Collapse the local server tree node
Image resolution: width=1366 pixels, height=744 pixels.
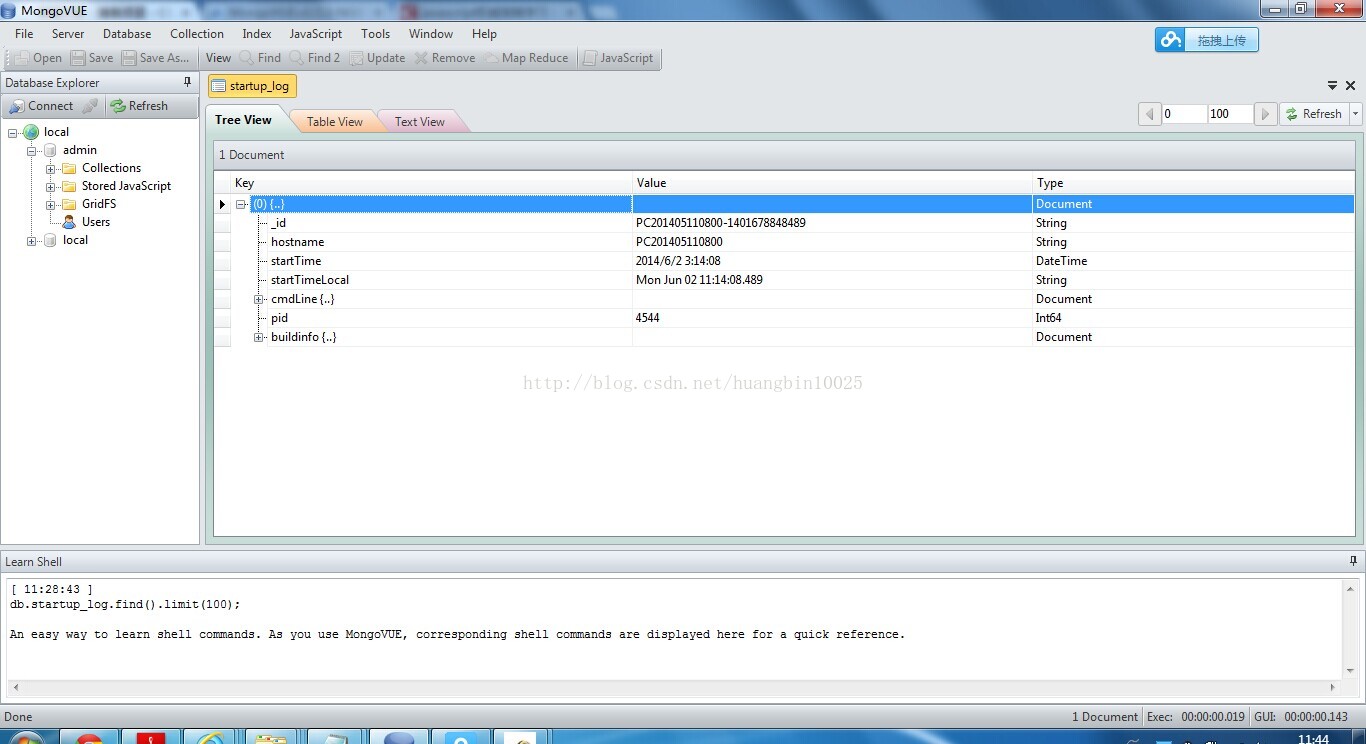point(13,132)
